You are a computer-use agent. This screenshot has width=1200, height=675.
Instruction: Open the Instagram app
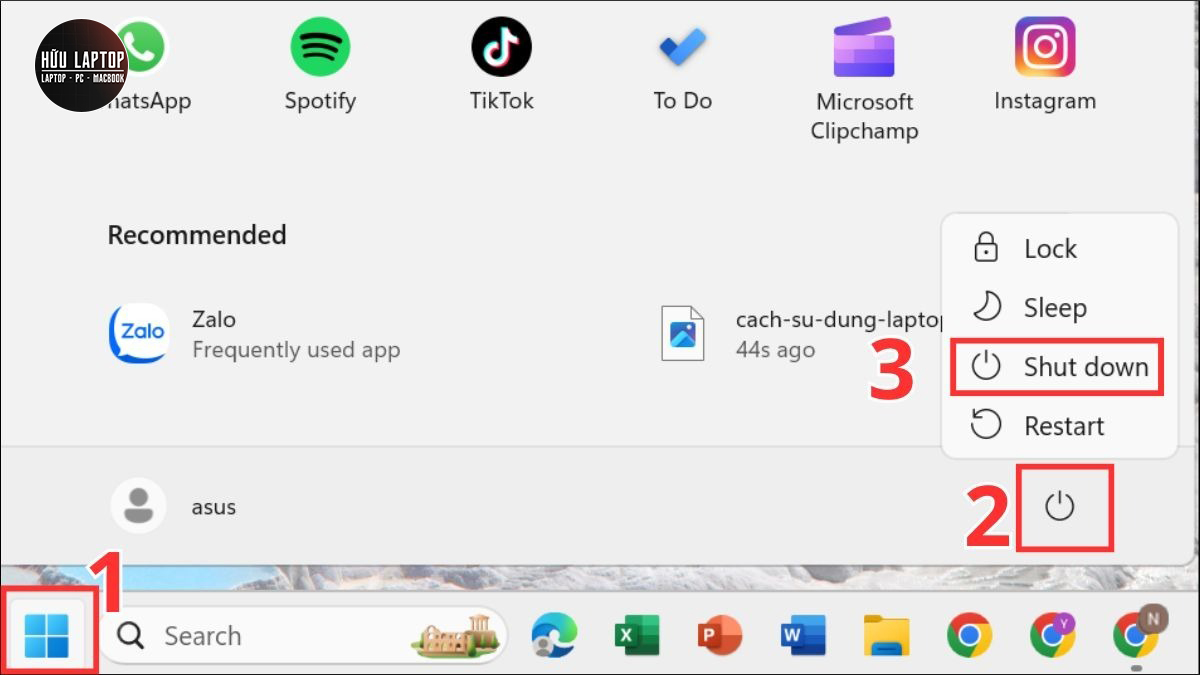[x=1045, y=64]
